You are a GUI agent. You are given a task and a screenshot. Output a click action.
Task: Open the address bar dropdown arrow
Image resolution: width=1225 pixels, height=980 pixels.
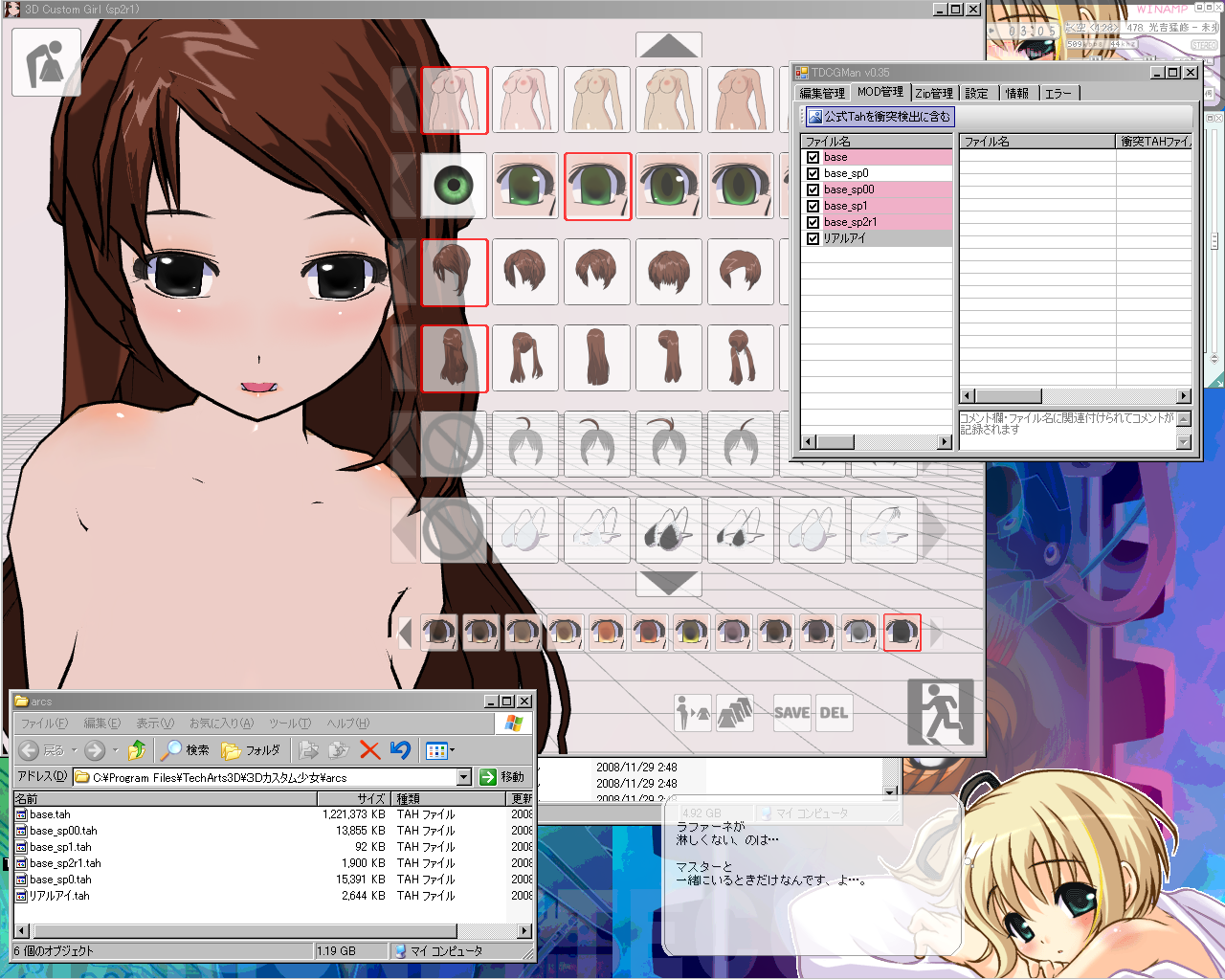pyautogui.click(x=464, y=777)
